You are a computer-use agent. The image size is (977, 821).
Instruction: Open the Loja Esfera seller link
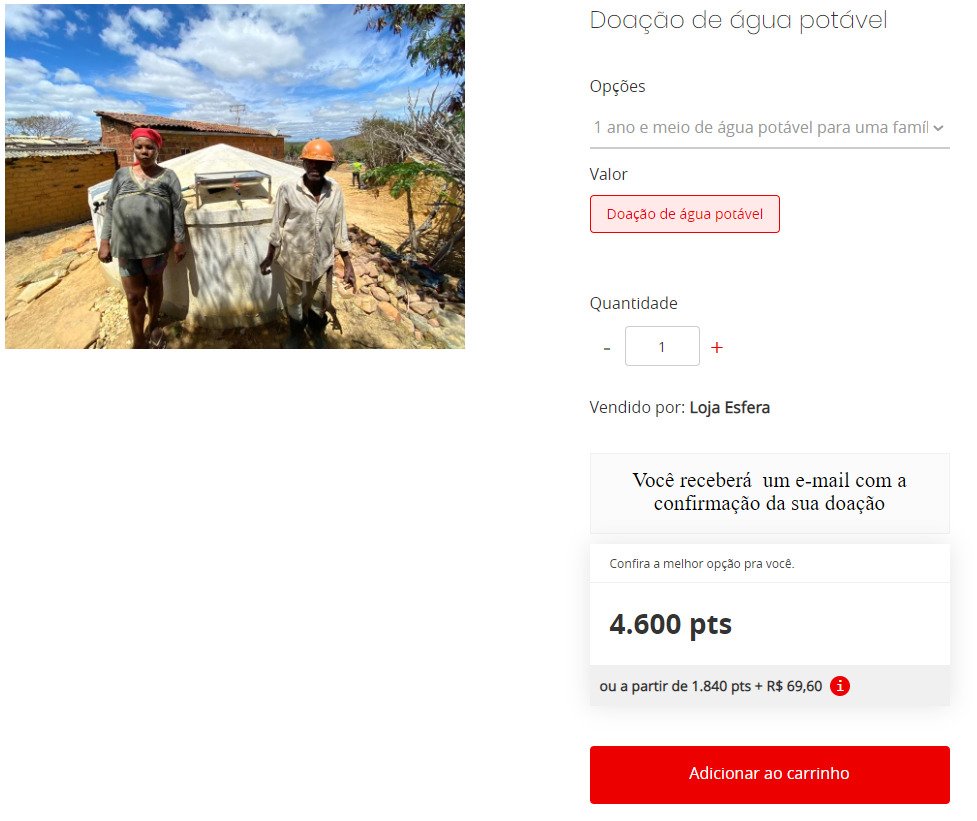point(729,407)
